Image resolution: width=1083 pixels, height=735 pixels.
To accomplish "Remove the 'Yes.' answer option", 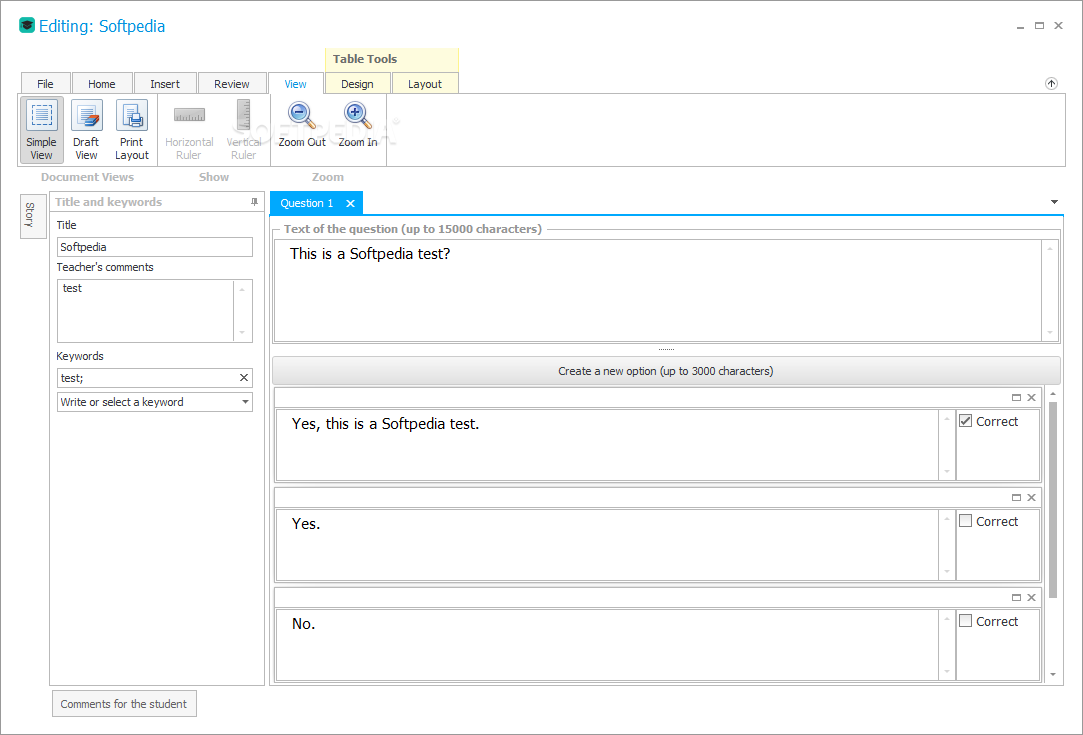I will [x=1031, y=497].
